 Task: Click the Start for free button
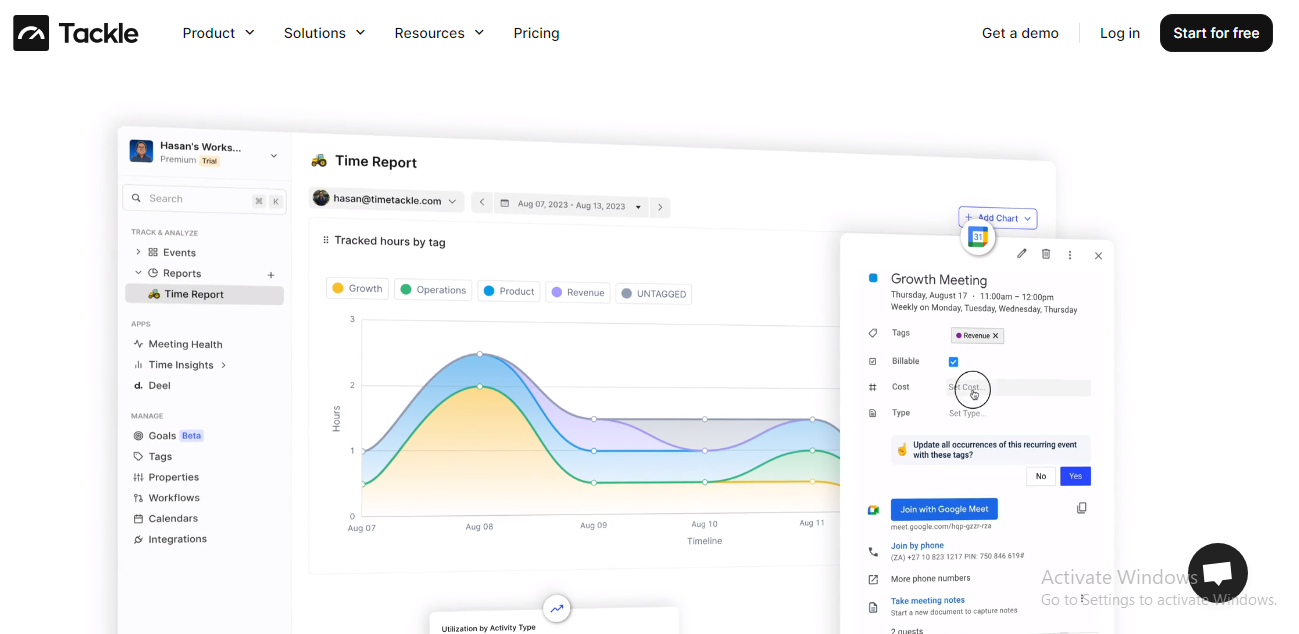[x=1216, y=33]
